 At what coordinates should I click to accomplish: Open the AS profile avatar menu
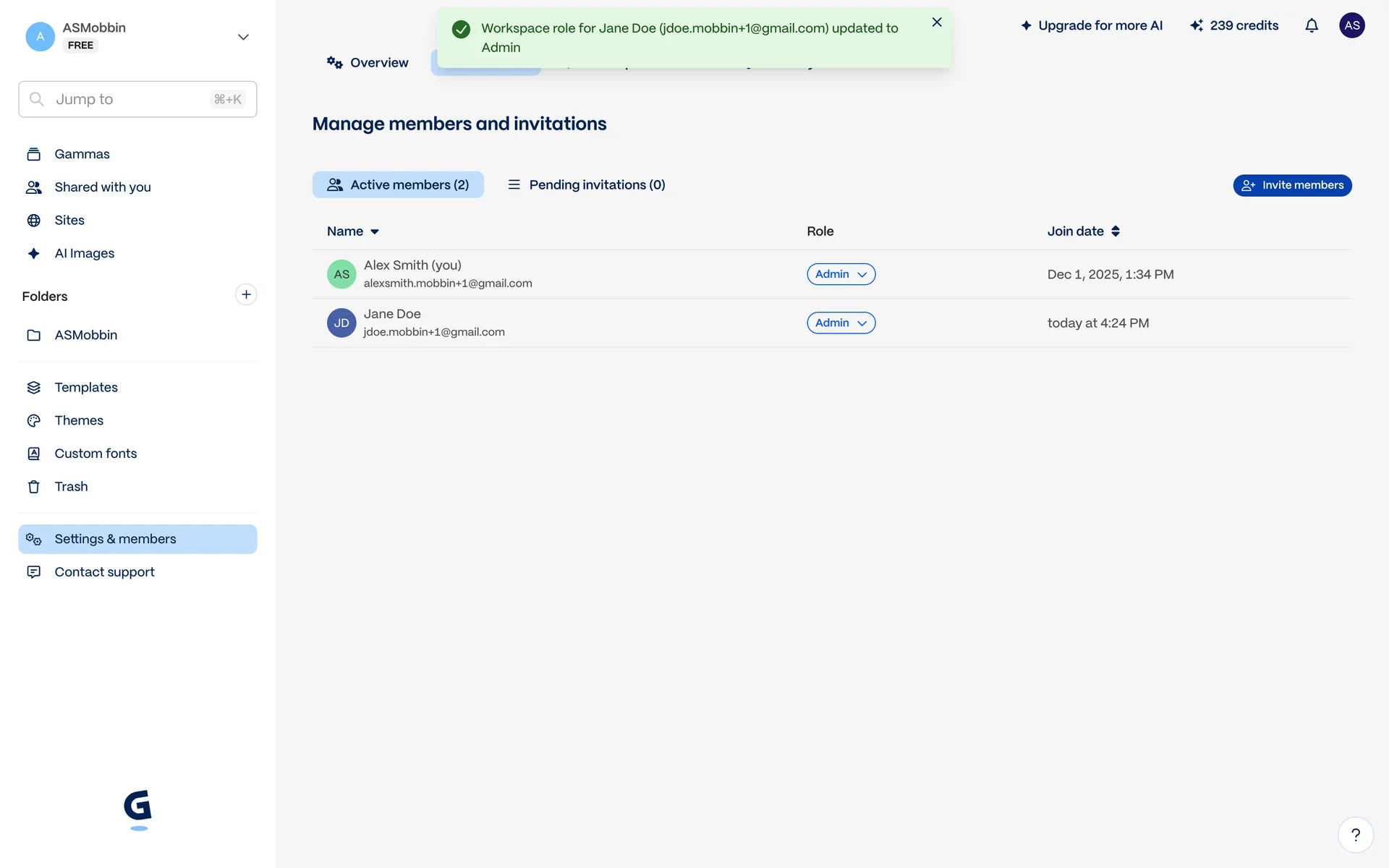click(x=1351, y=26)
